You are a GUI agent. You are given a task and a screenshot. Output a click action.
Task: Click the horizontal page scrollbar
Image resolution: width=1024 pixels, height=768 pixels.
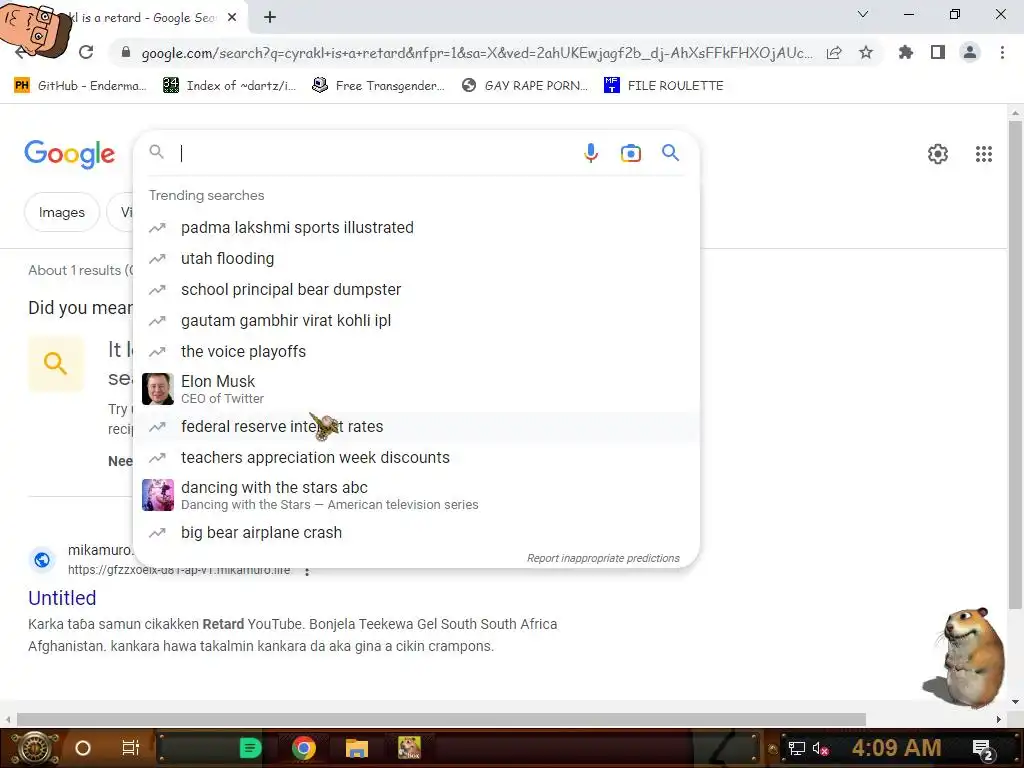[441, 719]
